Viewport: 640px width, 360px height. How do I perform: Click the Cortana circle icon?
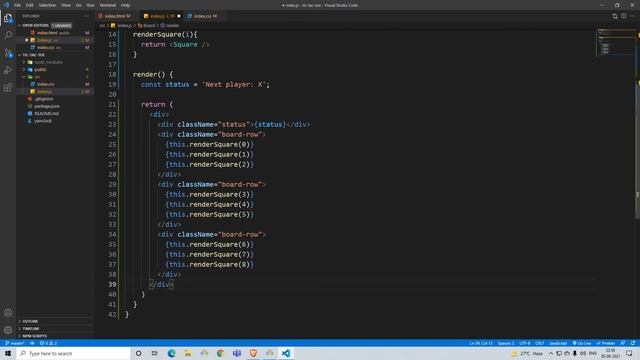pyautogui.click(x=138, y=353)
